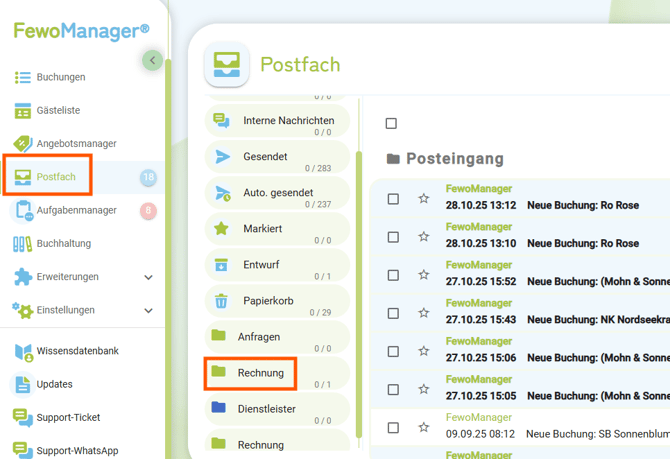This screenshot has width=670, height=459.
Task: Click the Posteingang heading
Action: click(455, 159)
